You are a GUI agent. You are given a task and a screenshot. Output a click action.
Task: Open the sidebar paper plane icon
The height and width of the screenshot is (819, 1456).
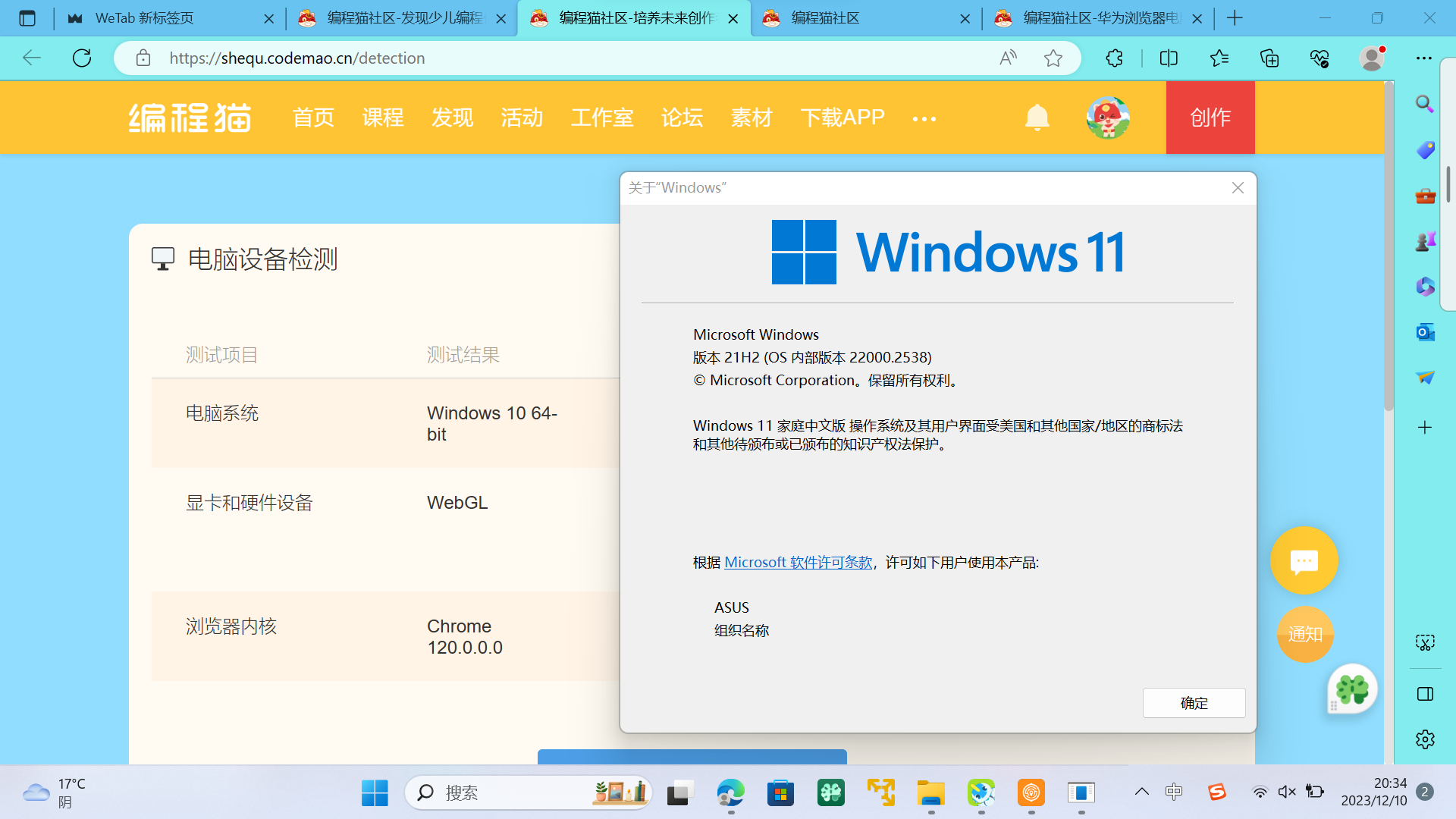point(1425,378)
